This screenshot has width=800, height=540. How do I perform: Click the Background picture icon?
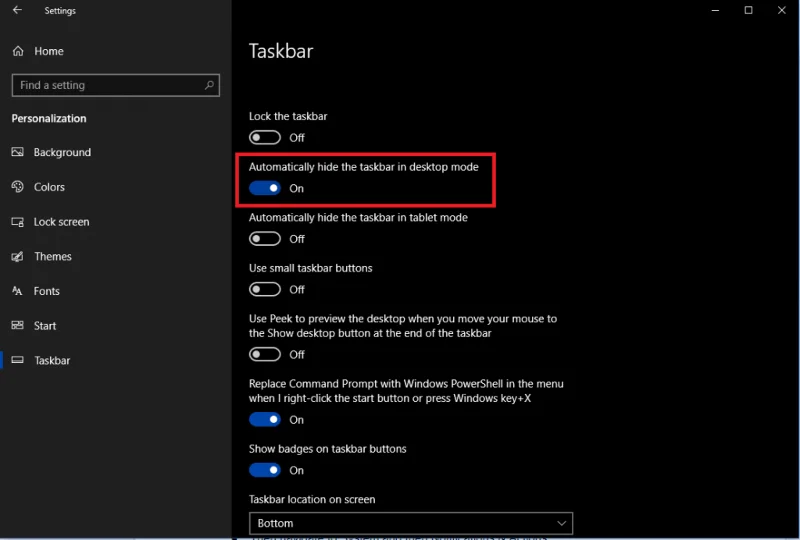point(17,152)
